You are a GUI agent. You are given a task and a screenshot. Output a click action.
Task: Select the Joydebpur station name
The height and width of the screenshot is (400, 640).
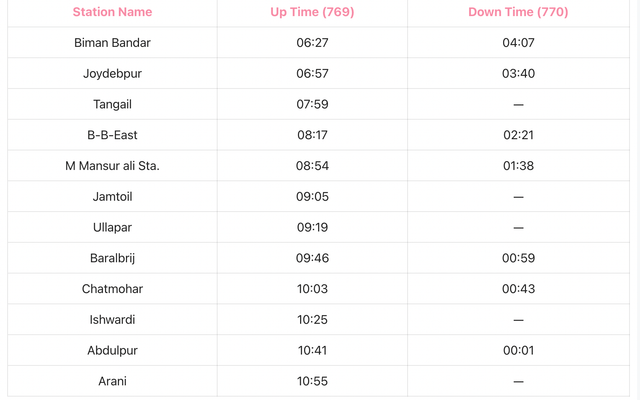tap(112, 73)
